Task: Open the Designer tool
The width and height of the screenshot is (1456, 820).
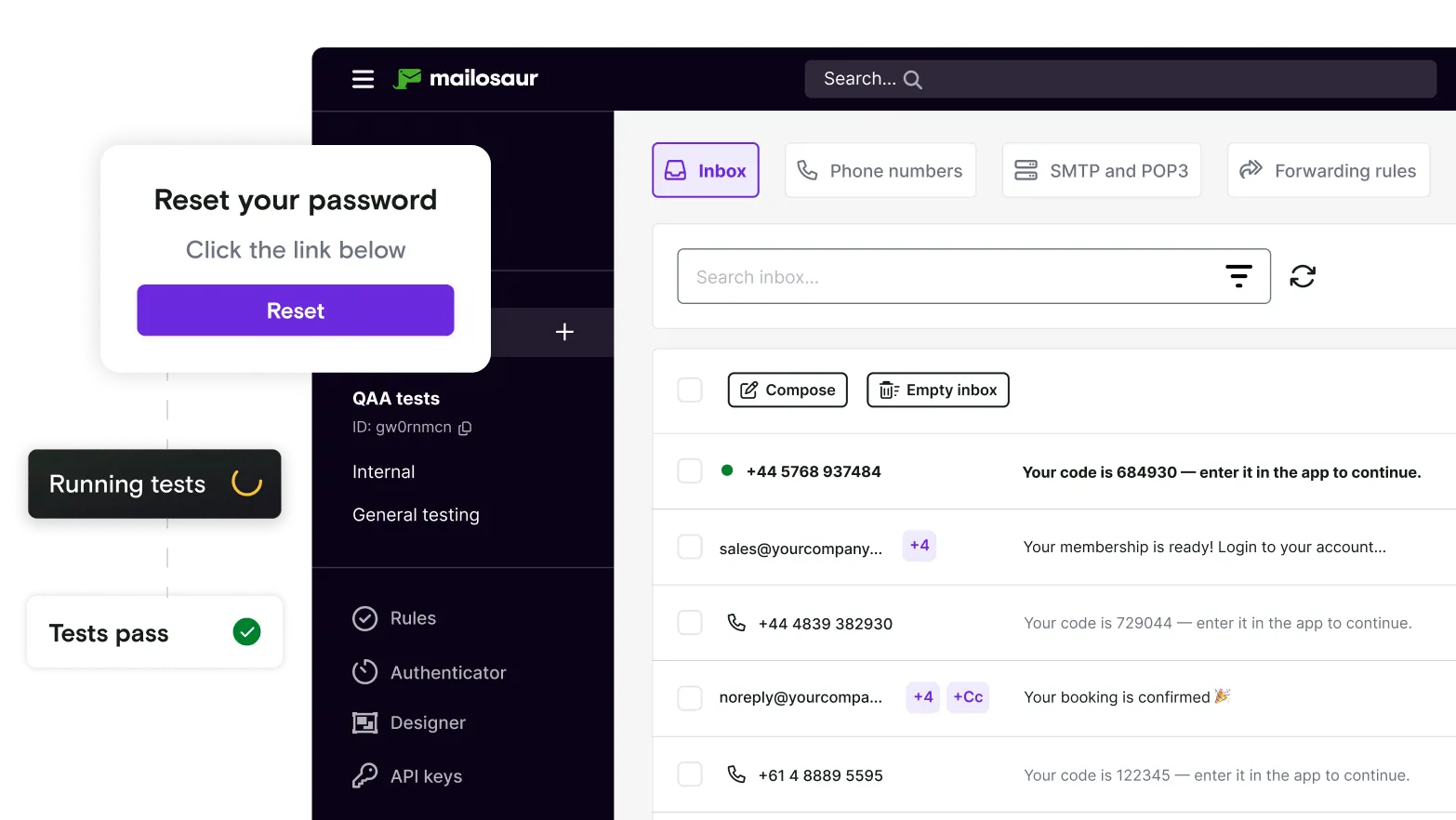Action: [428, 722]
